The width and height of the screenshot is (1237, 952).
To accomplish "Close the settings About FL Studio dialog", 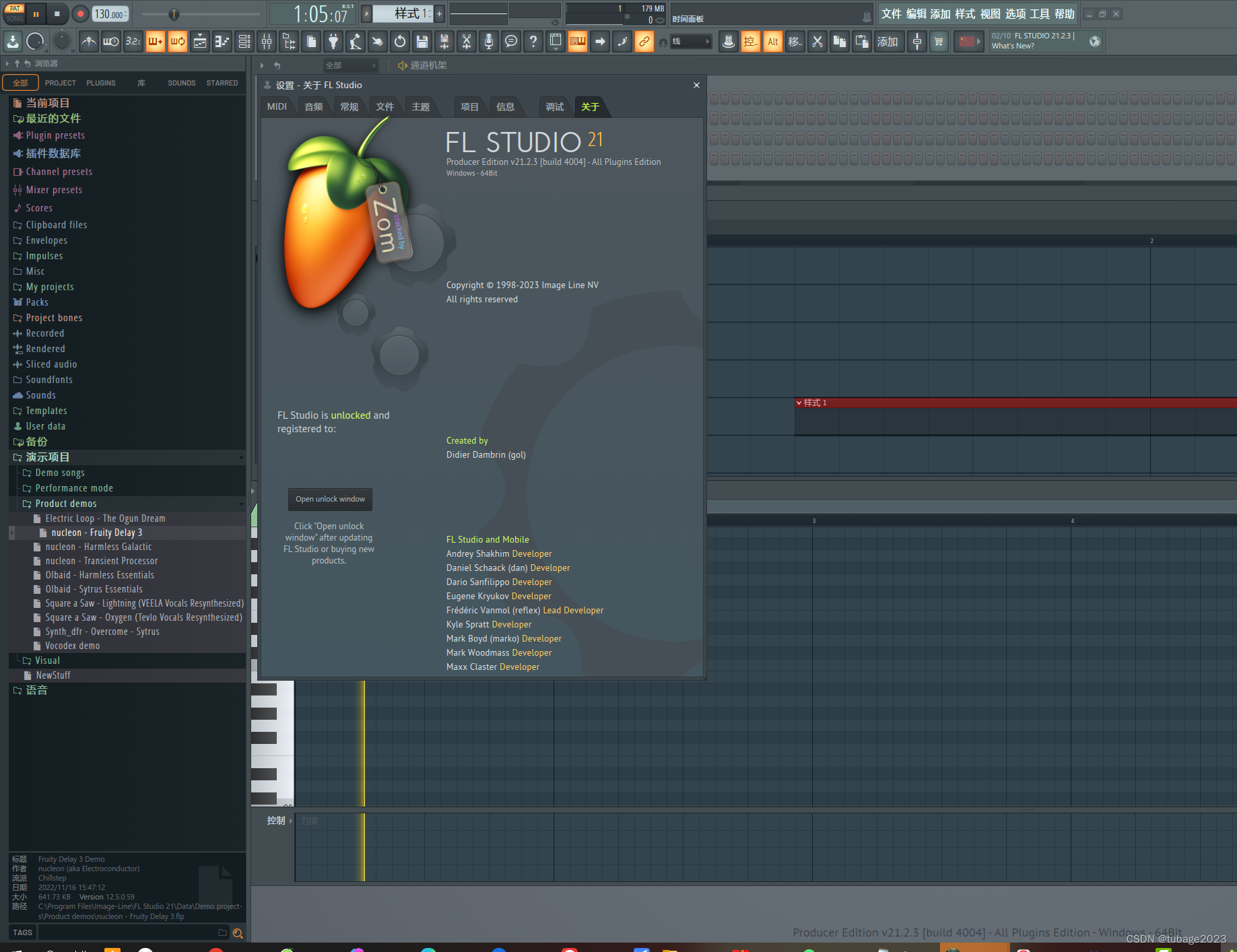I will [x=696, y=85].
